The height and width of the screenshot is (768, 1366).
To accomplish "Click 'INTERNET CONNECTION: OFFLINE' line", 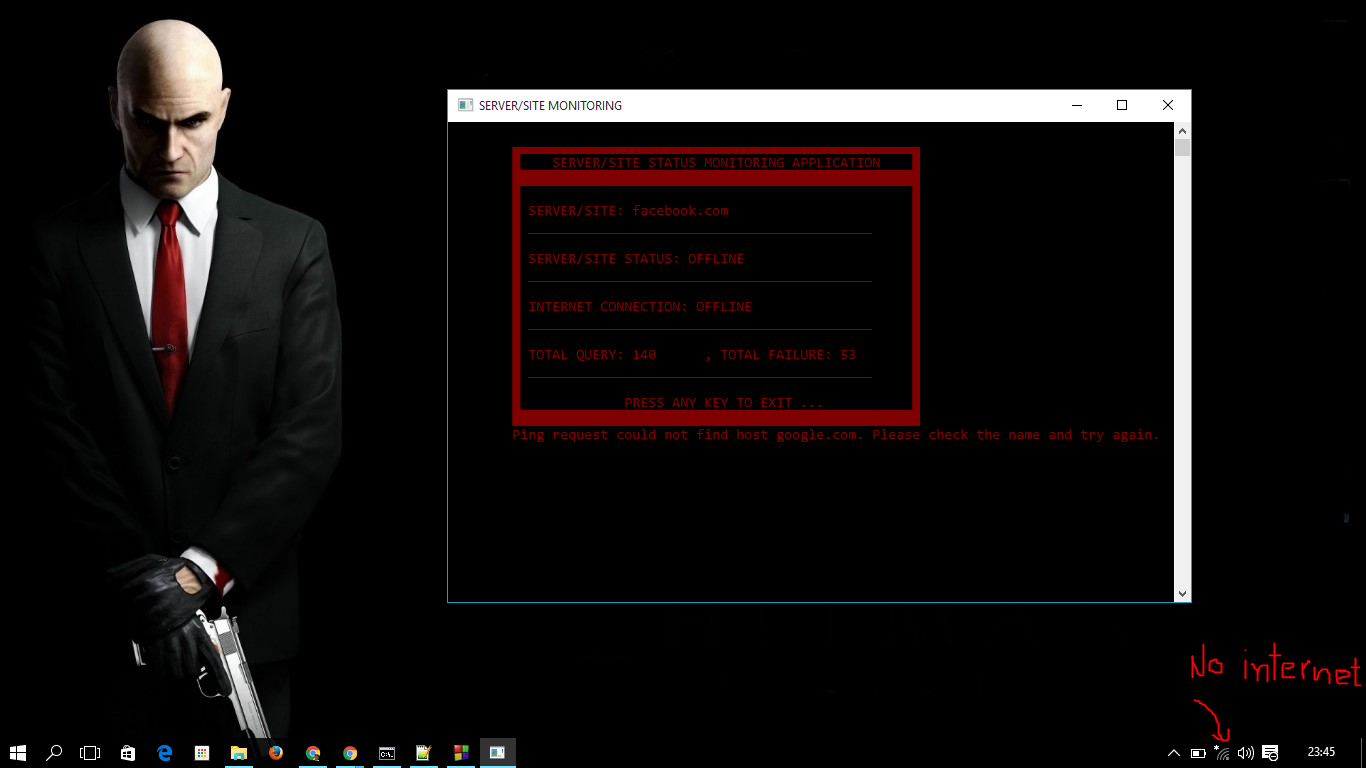I will point(640,307).
